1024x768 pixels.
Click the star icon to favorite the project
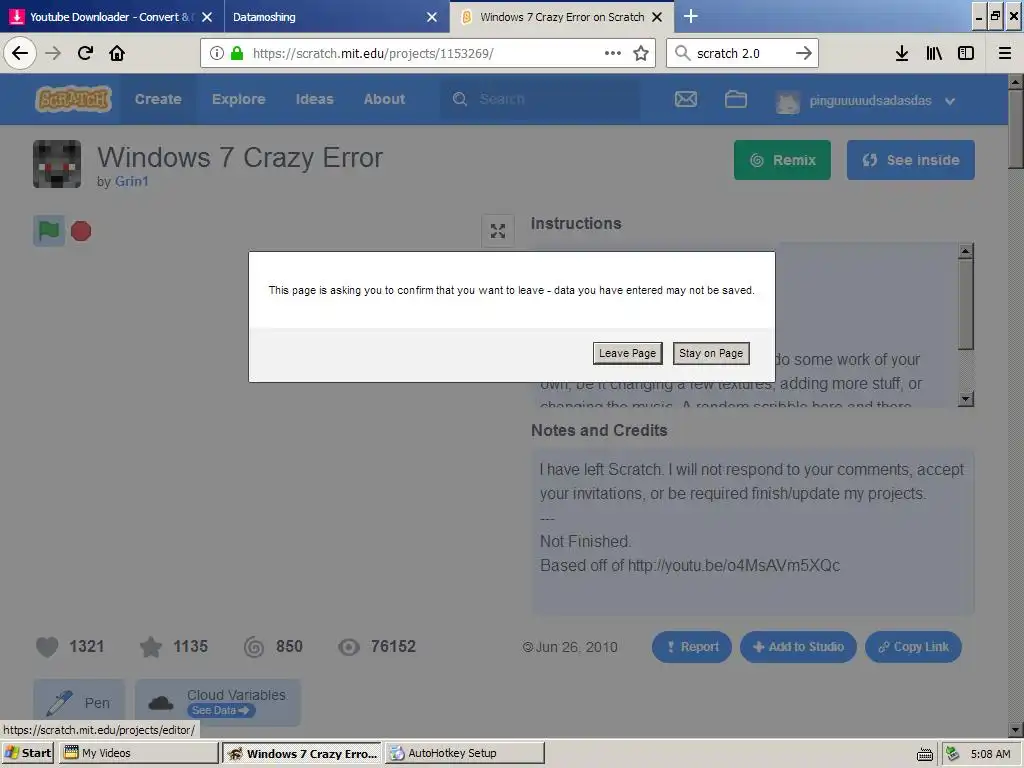click(x=151, y=647)
